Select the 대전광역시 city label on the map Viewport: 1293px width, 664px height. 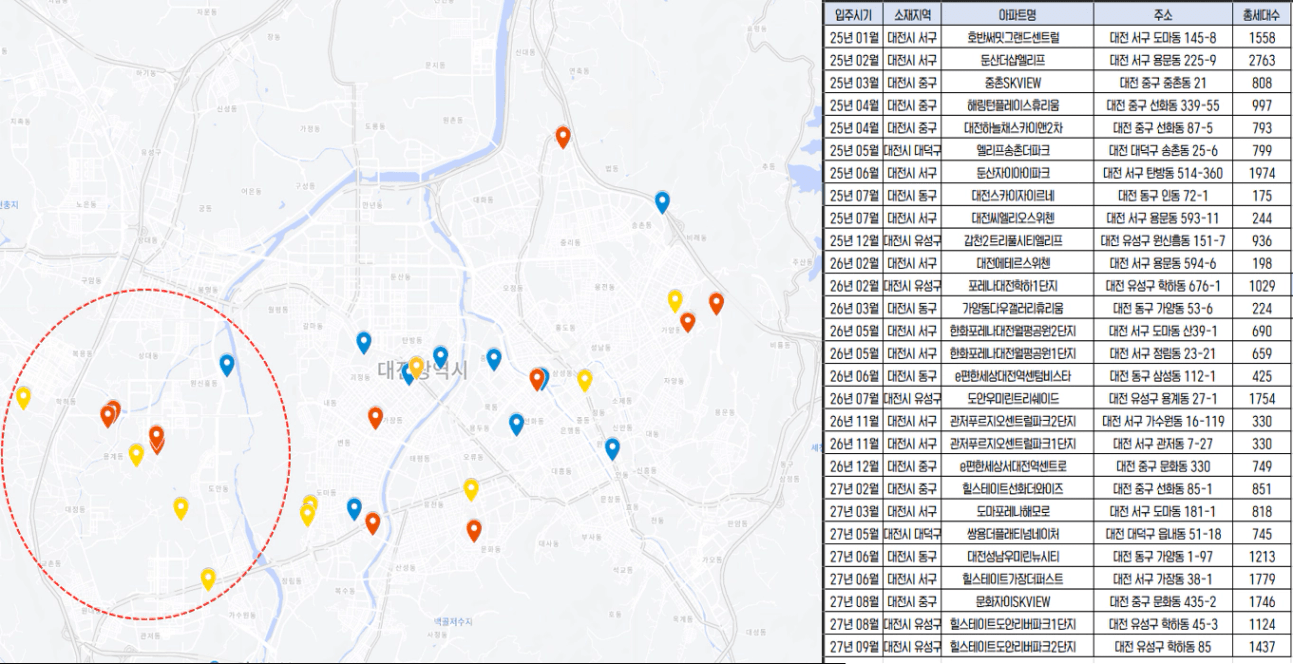tap(423, 371)
